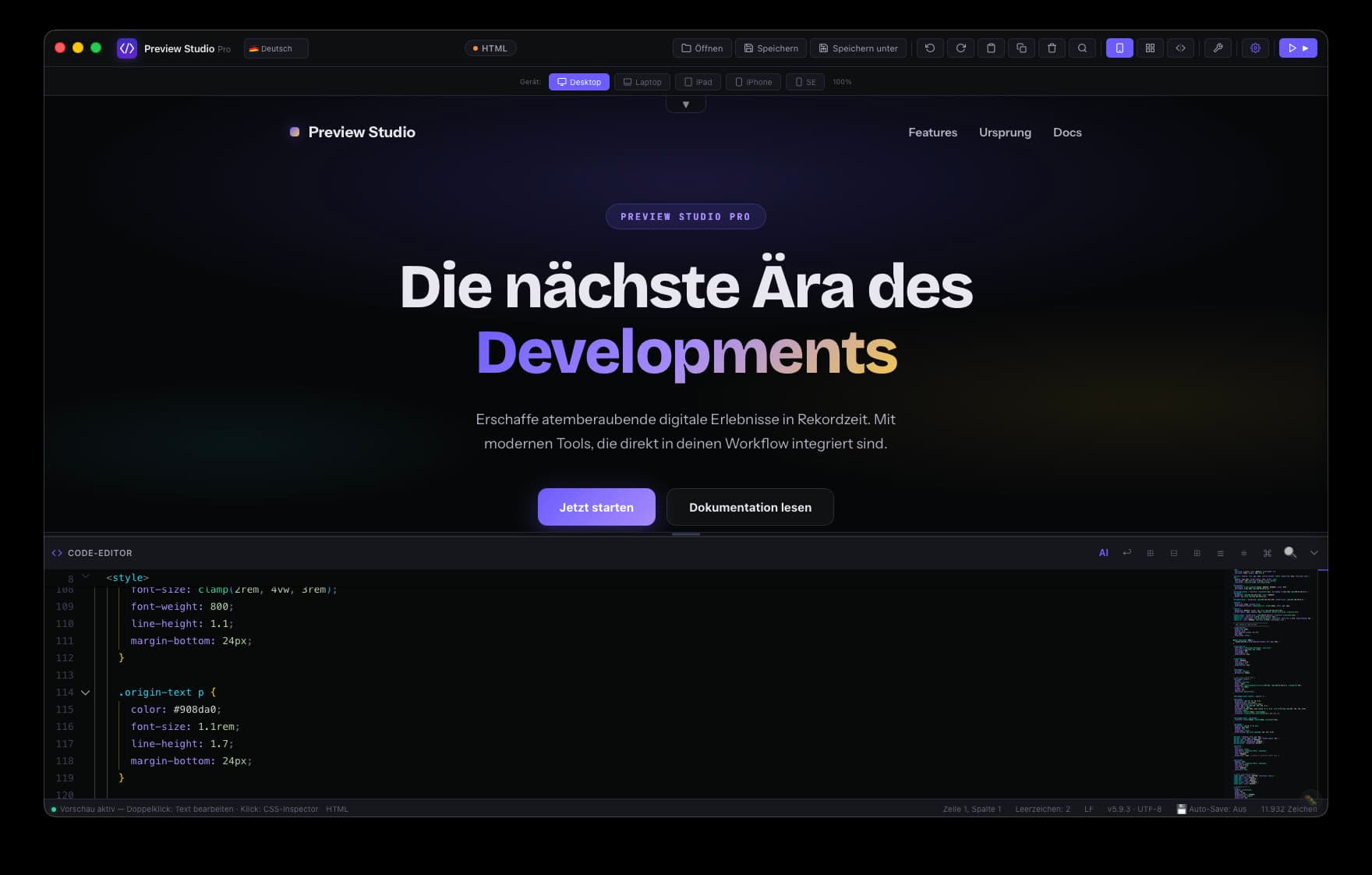
Task: Click the magnifier search icon in editor toolbar
Action: 1290,552
